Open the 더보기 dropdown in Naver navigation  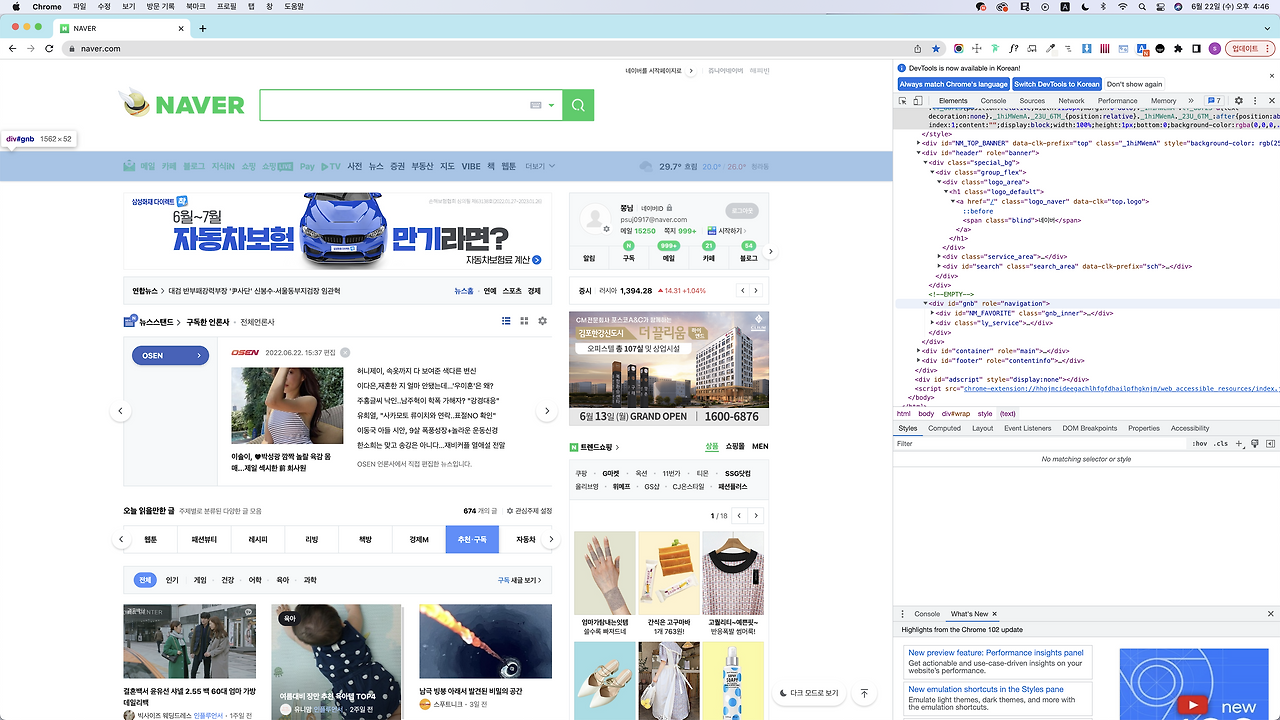tap(533, 166)
